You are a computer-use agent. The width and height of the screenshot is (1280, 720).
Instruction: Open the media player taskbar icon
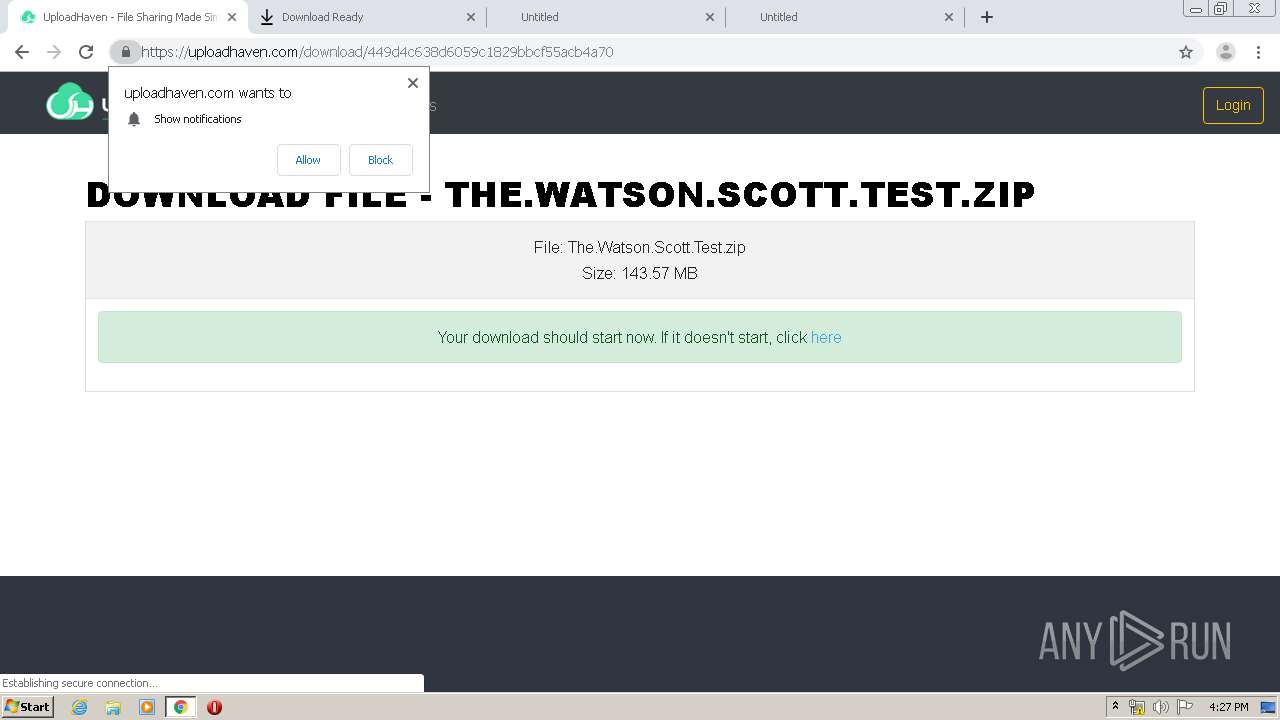click(147, 707)
